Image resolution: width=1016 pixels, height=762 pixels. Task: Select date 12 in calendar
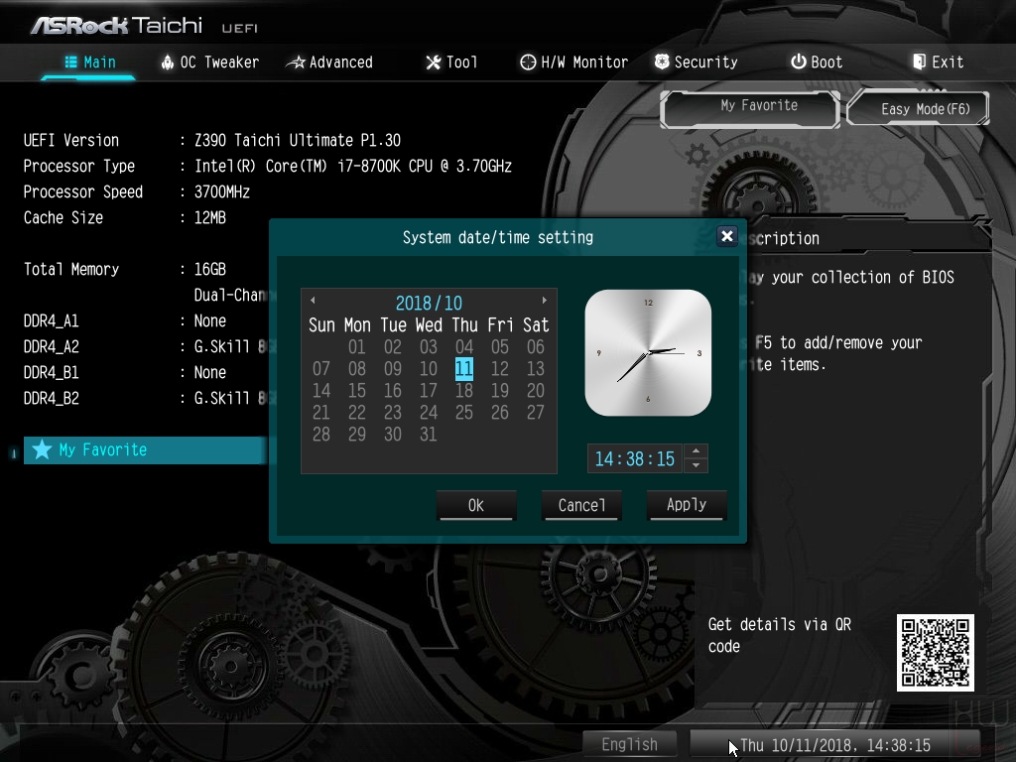coord(500,369)
